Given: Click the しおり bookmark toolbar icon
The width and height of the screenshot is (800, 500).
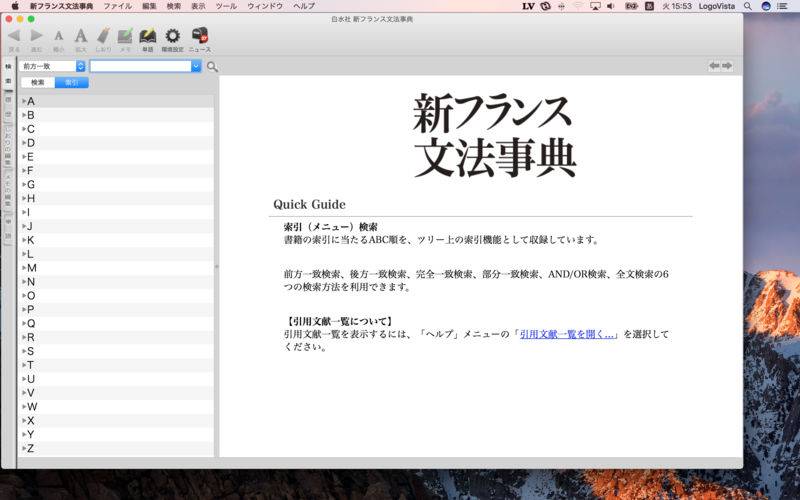Looking at the screenshot, I should tap(103, 37).
